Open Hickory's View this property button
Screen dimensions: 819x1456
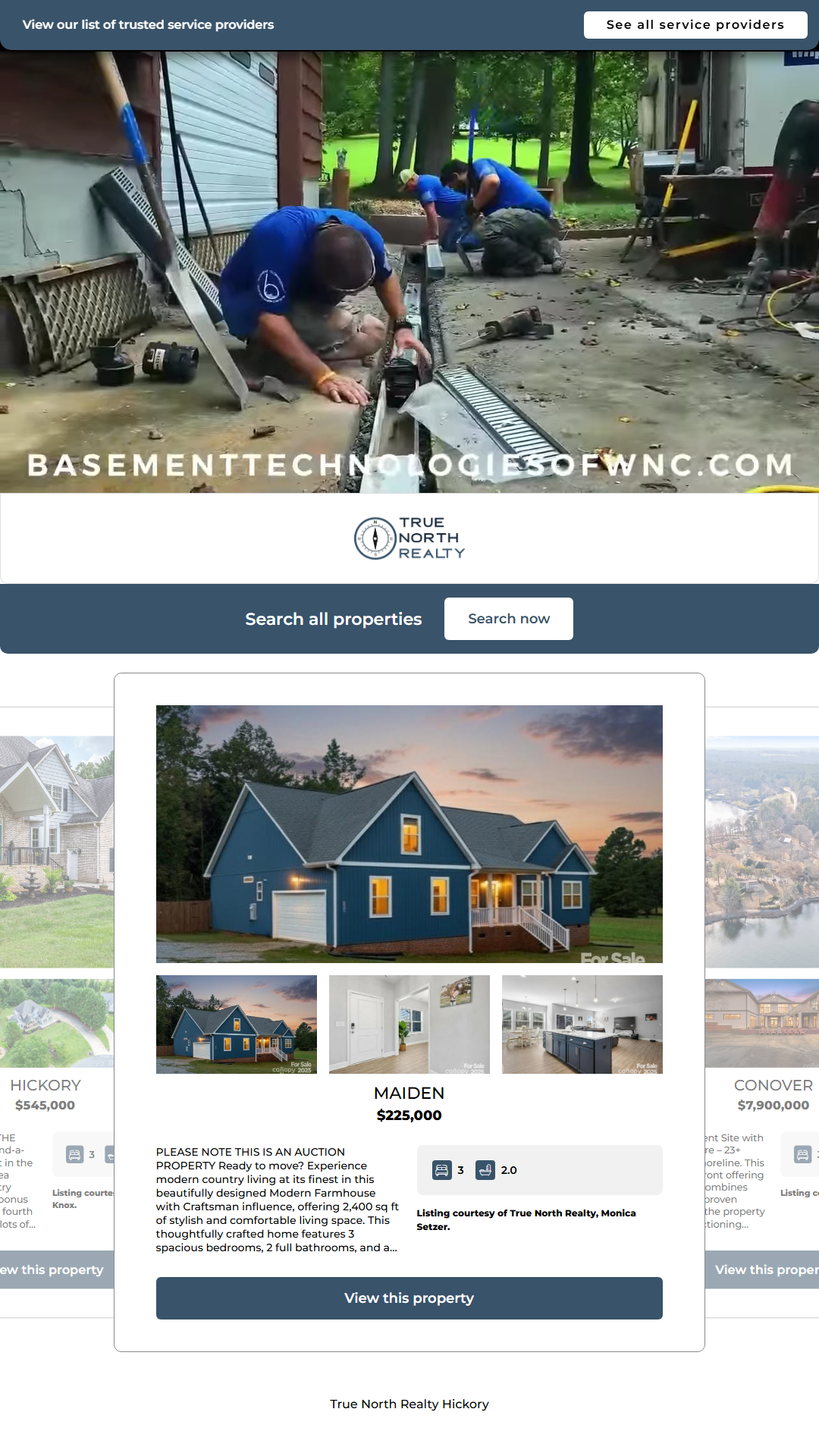click(x=57, y=1269)
